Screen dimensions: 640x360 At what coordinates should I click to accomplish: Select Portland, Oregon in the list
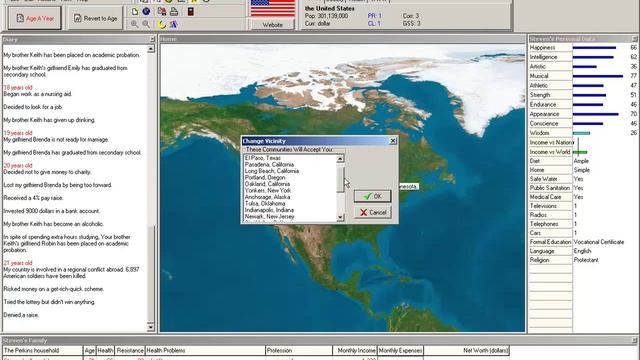(x=265, y=178)
